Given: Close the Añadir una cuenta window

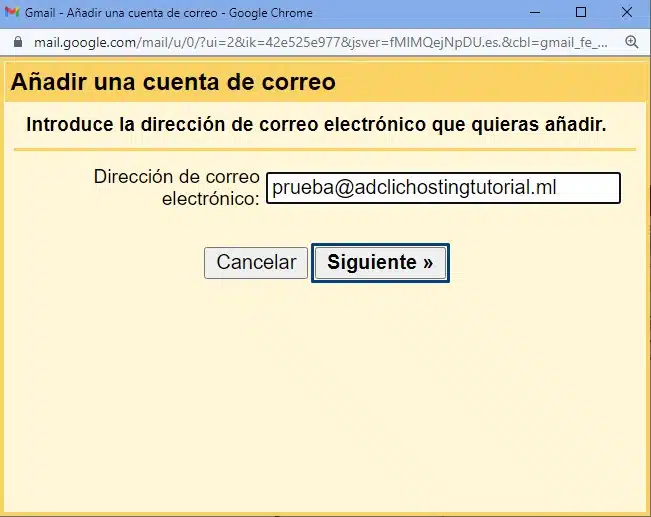Looking at the screenshot, I should [627, 12].
